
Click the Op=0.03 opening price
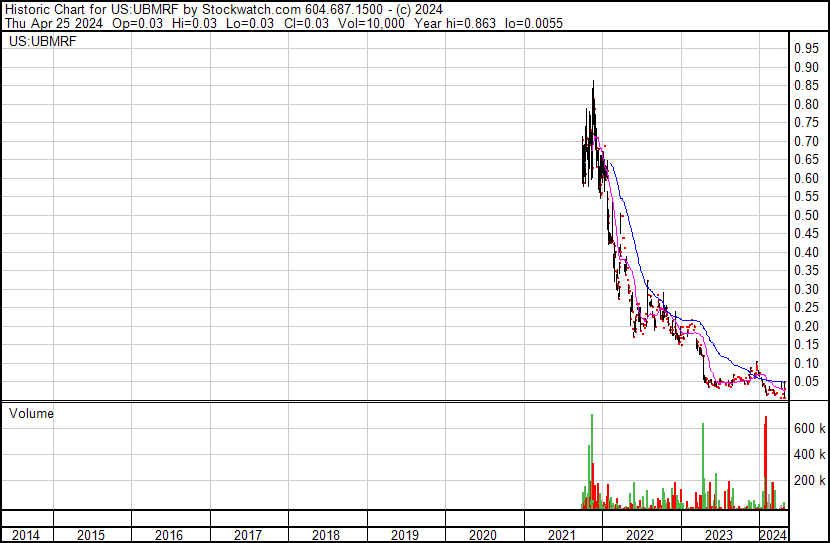click(138, 23)
